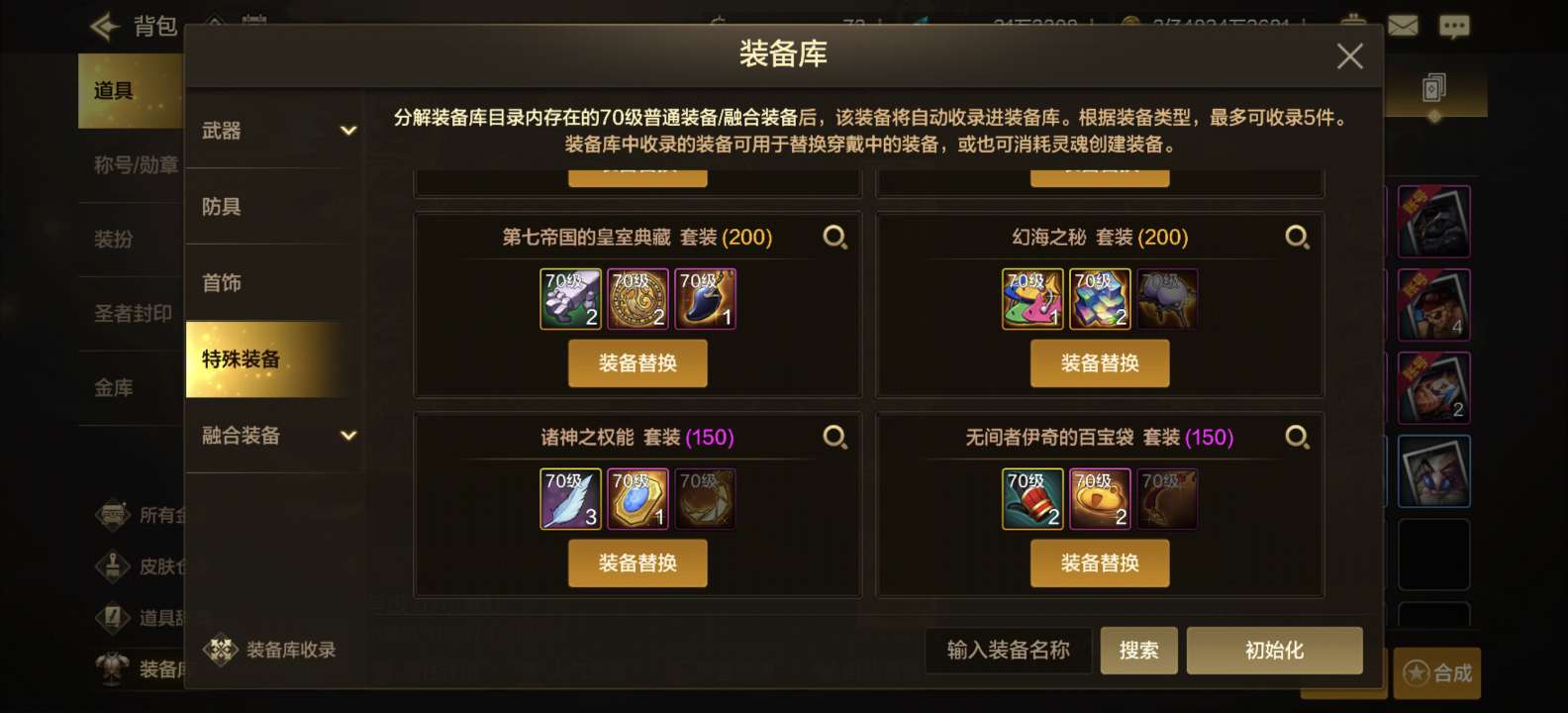The image size is (1568, 713).
Task: Click magnifier icon for 幻海之秘 set
Action: 1298,238
